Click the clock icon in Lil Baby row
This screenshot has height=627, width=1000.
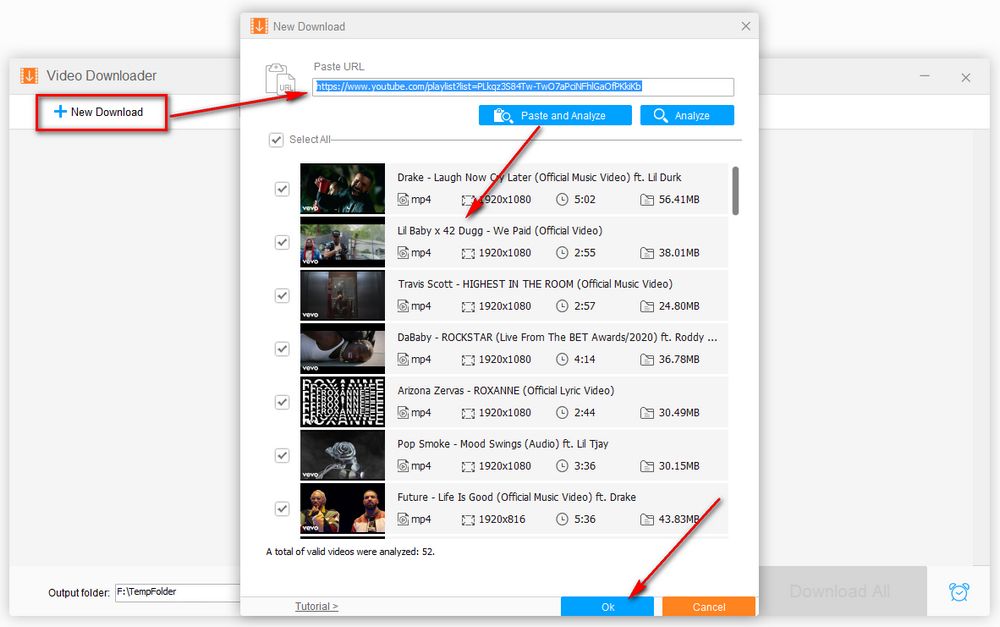pos(562,253)
